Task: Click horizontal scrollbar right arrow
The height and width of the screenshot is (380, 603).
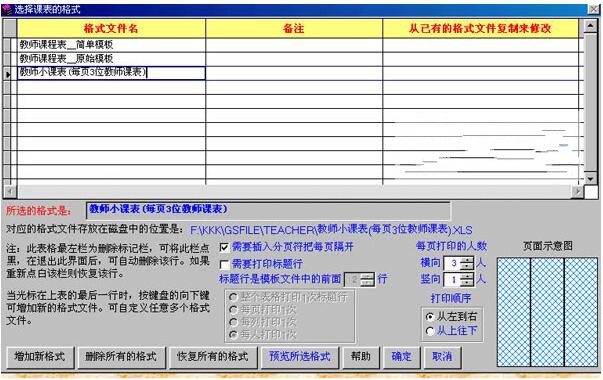Action: [x=577, y=191]
